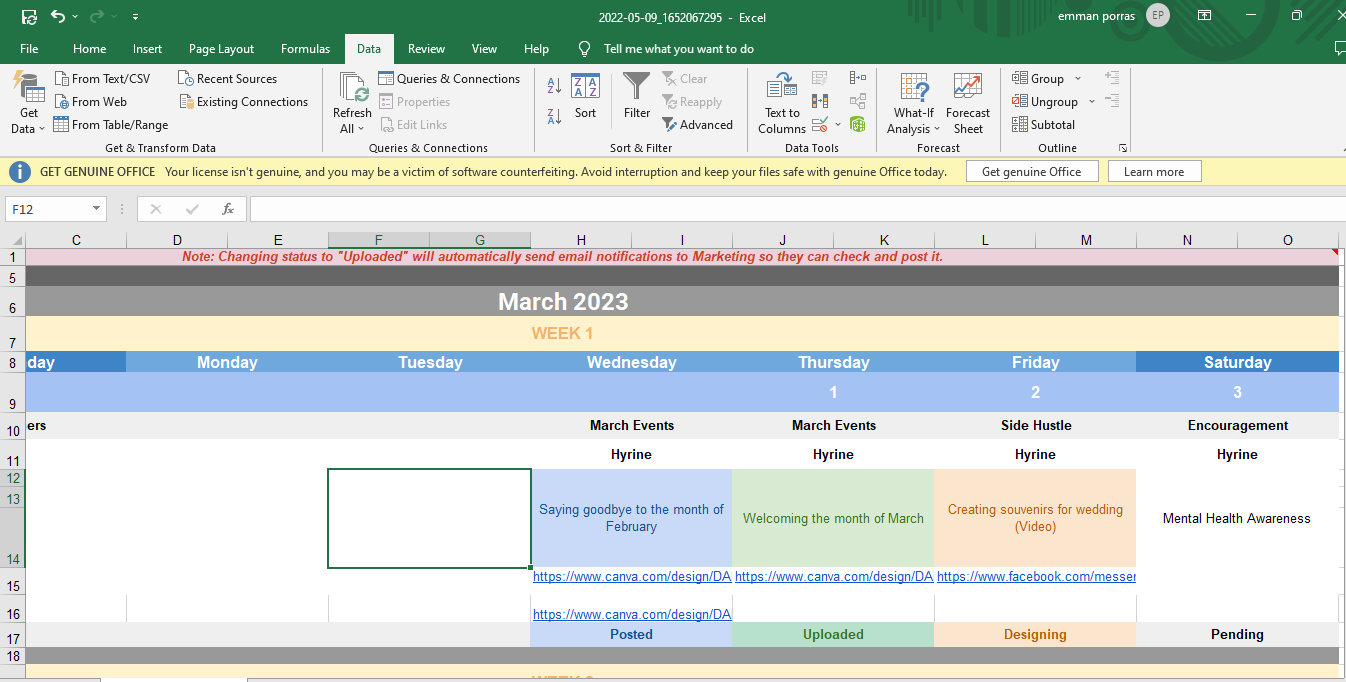
Task: Click the Get genuine Office button
Action: [1031, 171]
